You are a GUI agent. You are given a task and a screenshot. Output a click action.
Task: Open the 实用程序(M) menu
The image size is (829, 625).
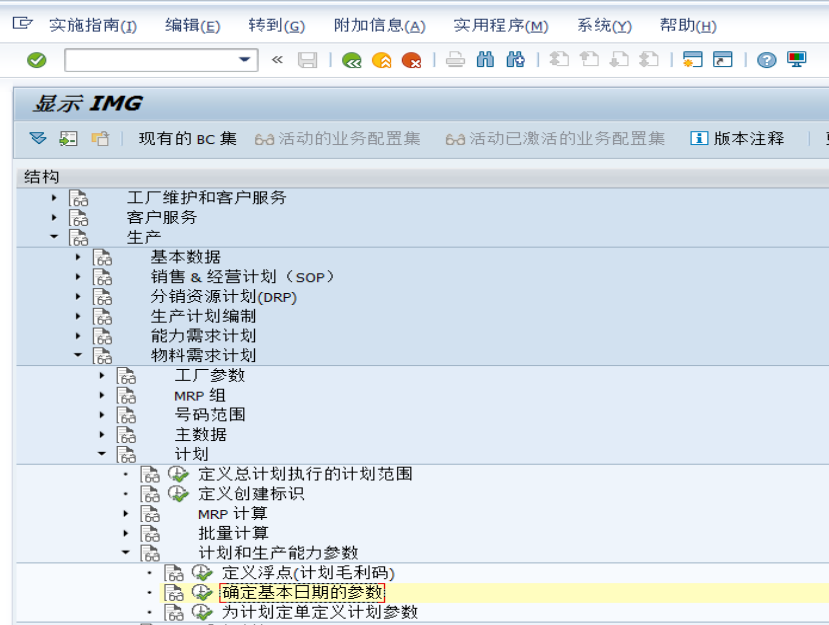501,25
